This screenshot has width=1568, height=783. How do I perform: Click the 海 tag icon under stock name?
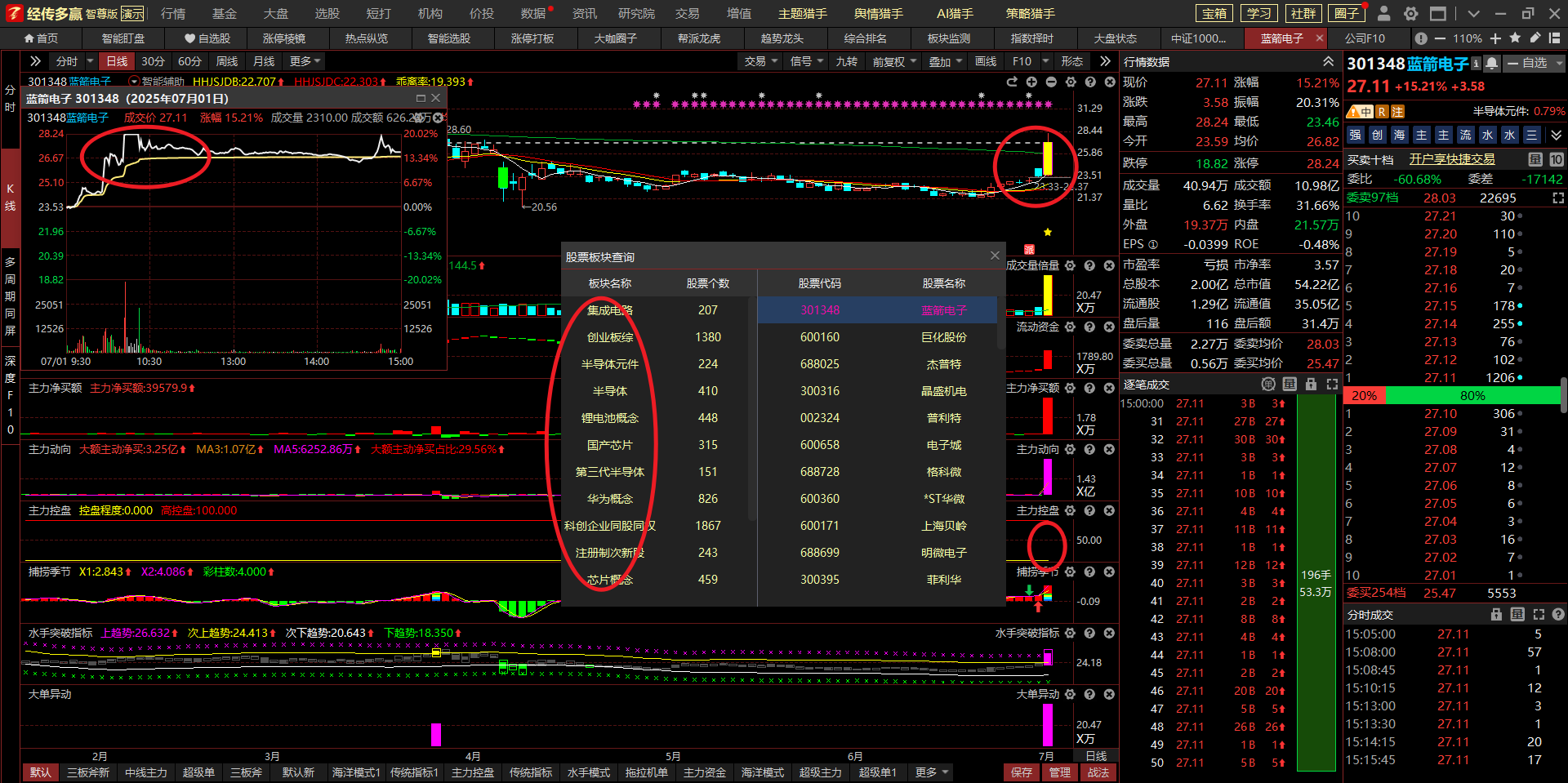[x=1400, y=135]
